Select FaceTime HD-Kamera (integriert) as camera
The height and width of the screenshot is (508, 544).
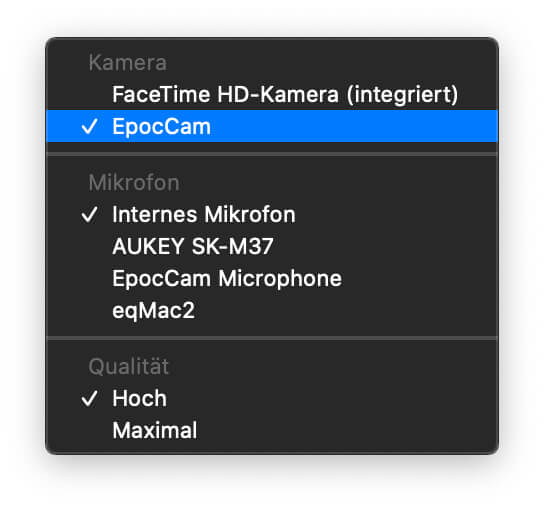(x=272, y=94)
